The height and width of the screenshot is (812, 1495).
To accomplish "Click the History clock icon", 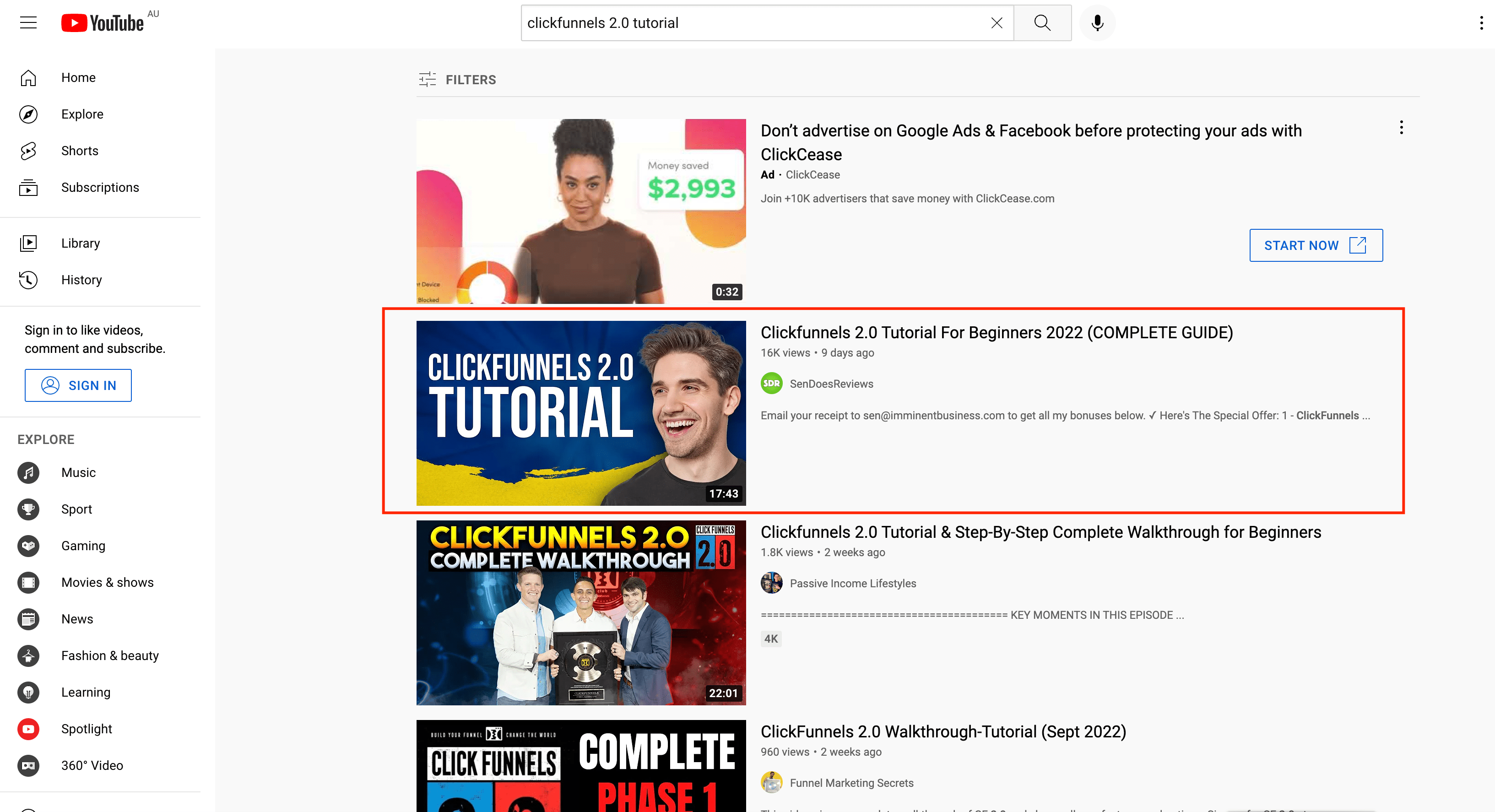I will click(28, 279).
